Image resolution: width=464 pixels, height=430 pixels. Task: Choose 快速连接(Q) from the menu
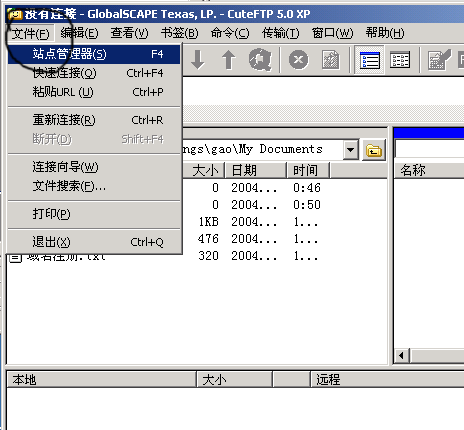[94, 73]
